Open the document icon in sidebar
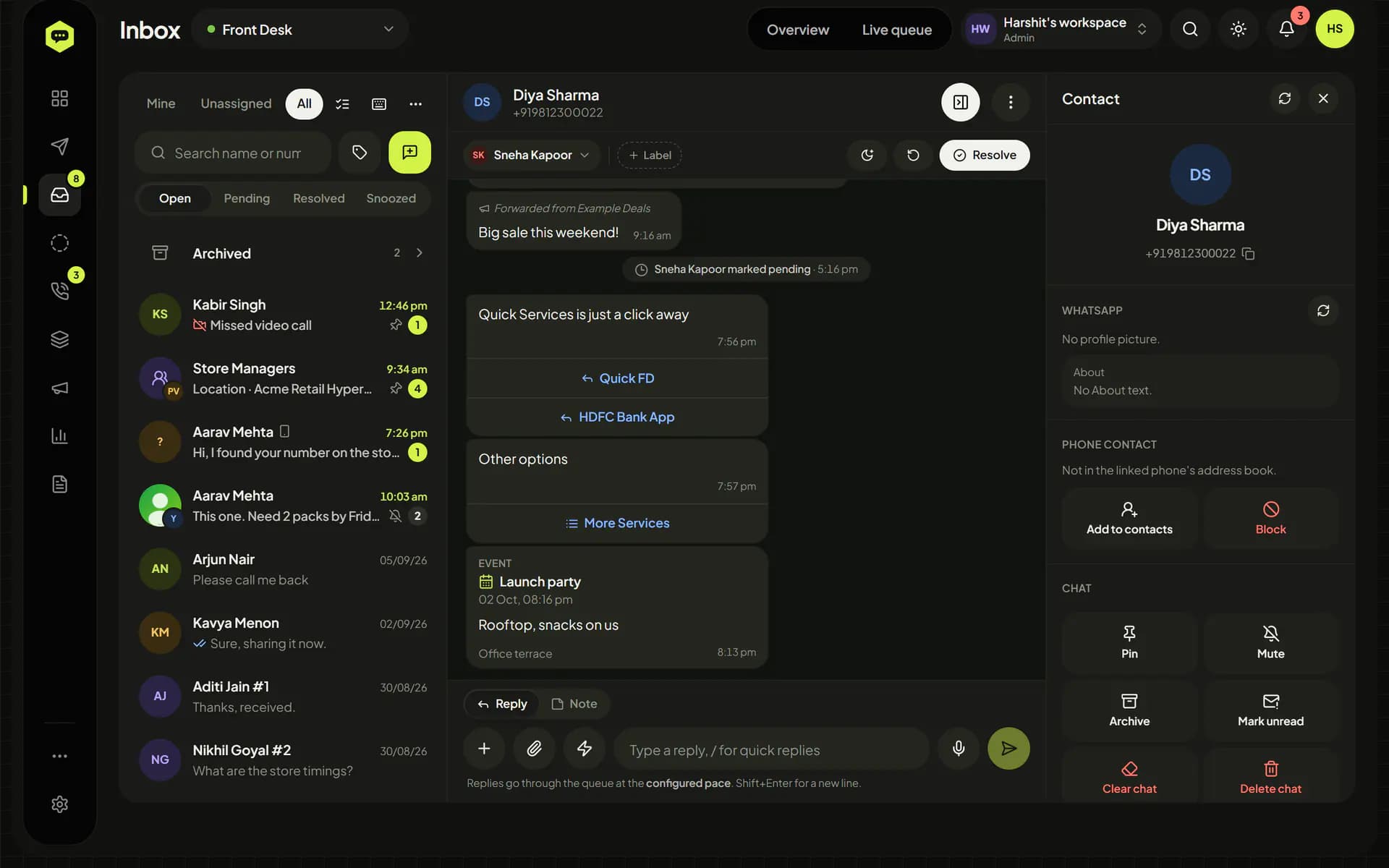This screenshot has width=1389, height=868. coord(59,484)
